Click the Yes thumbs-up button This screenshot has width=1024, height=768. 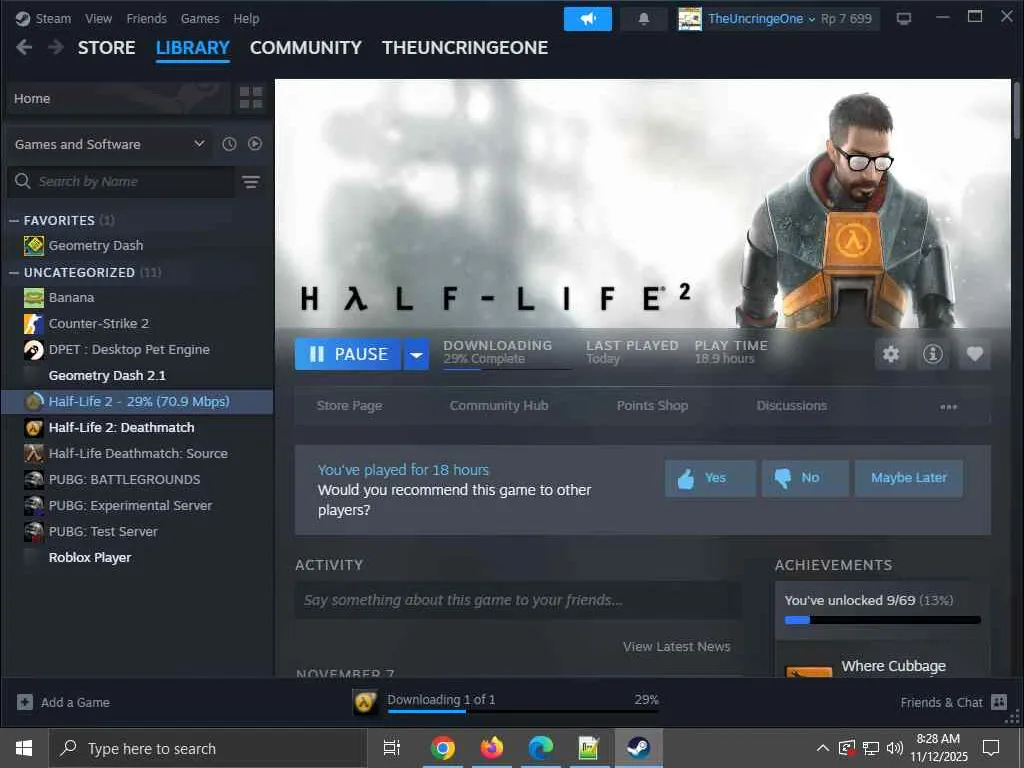coord(710,478)
